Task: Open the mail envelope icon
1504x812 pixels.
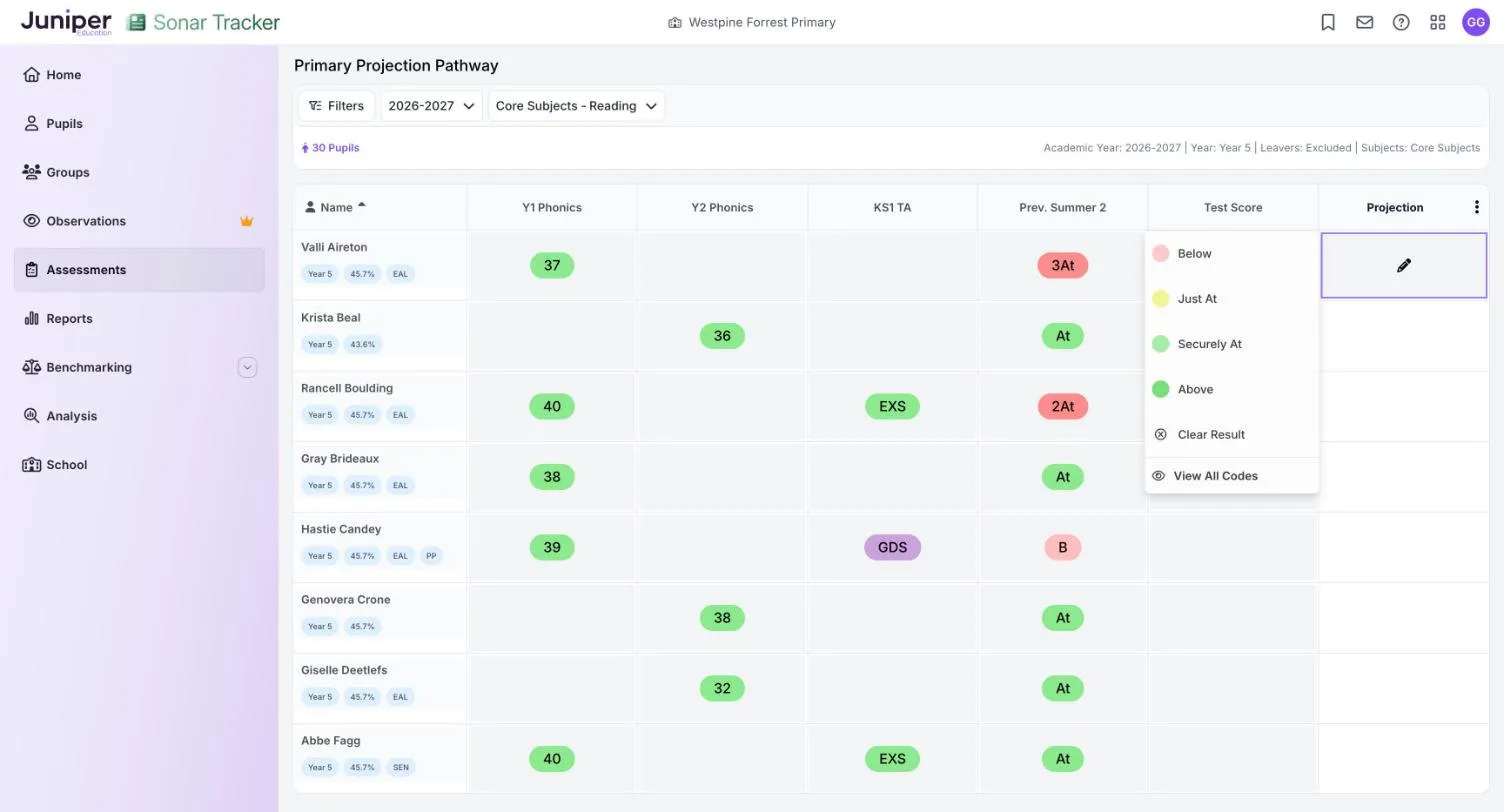Action: tap(1364, 22)
